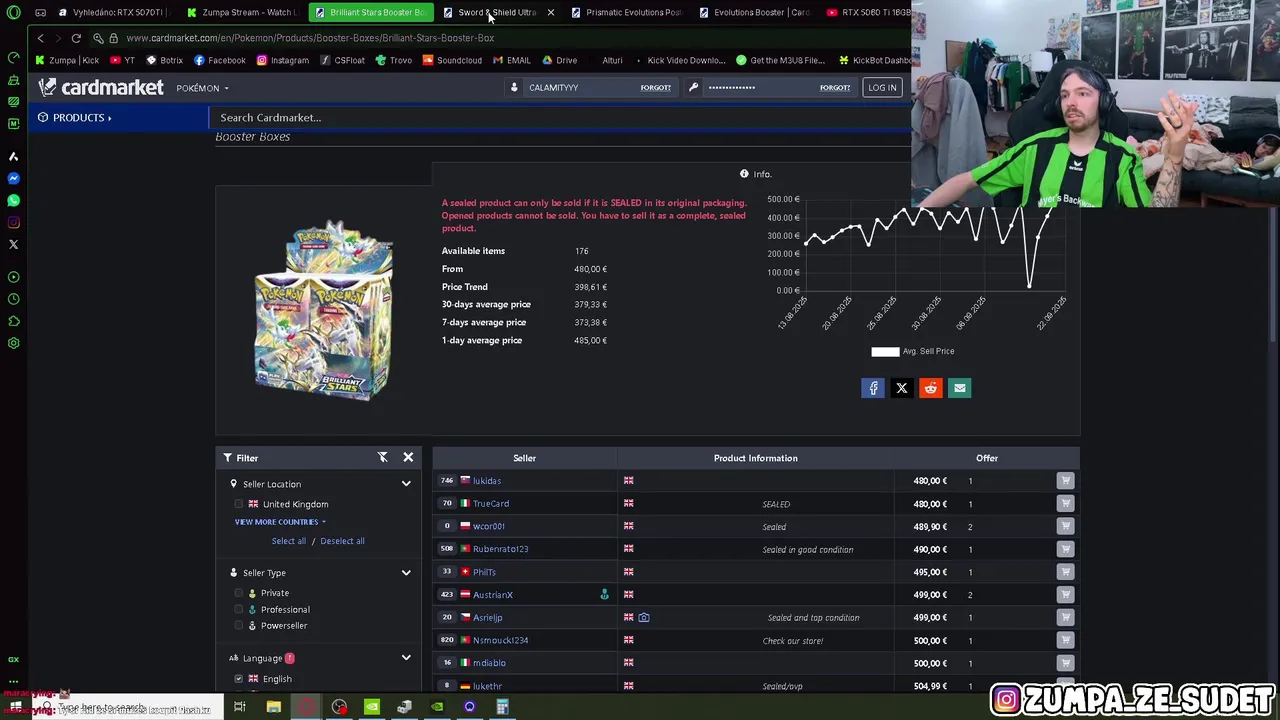
Task: Click Forgot link beside username field
Action: [x=656, y=88]
